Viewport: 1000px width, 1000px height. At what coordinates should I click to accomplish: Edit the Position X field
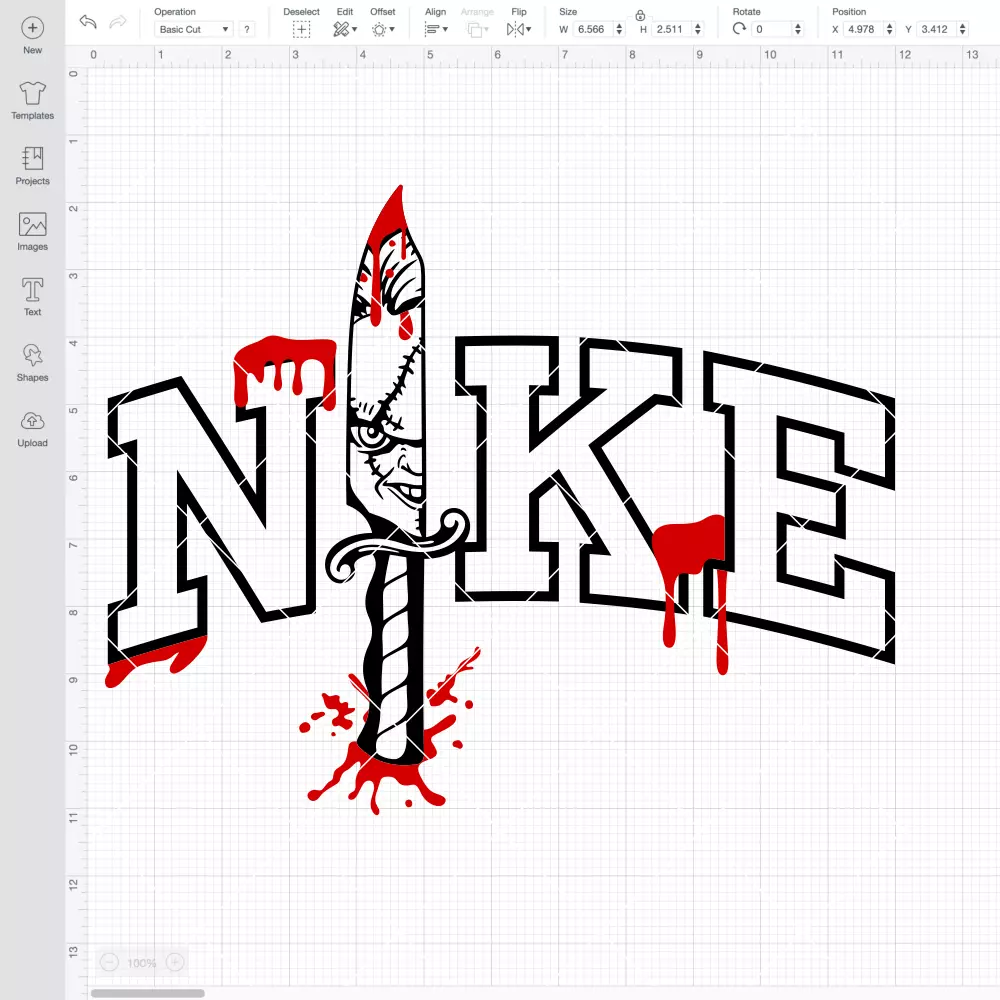pyautogui.click(x=863, y=29)
